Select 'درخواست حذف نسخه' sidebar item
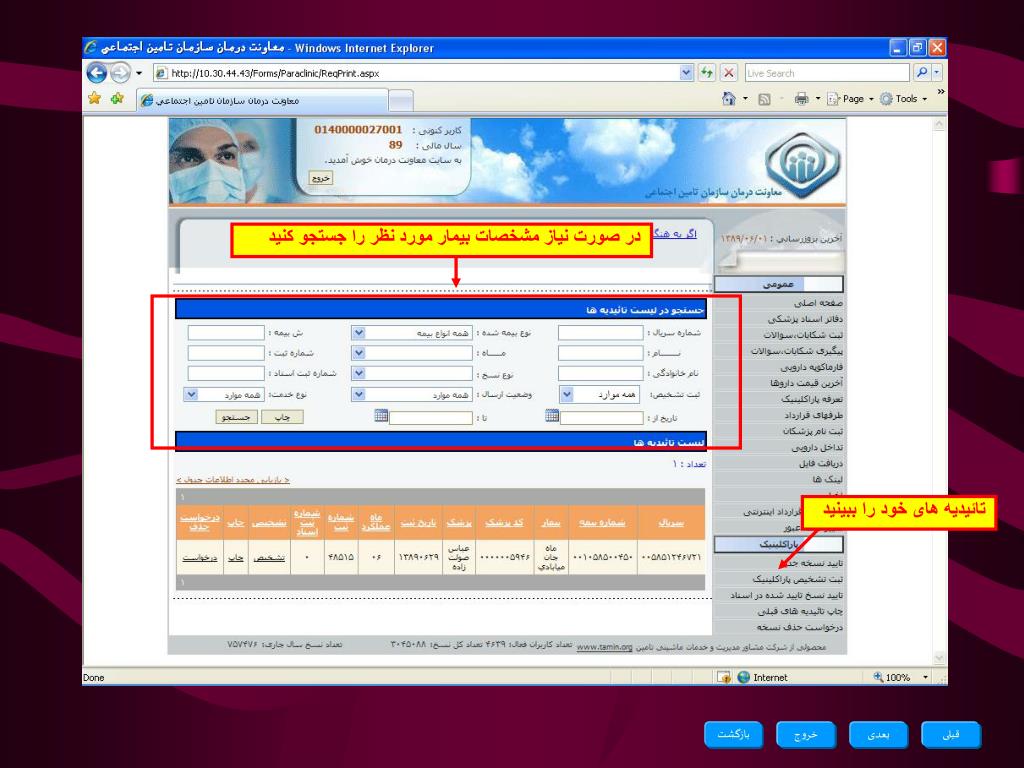This screenshot has width=1024, height=768. 800,627
